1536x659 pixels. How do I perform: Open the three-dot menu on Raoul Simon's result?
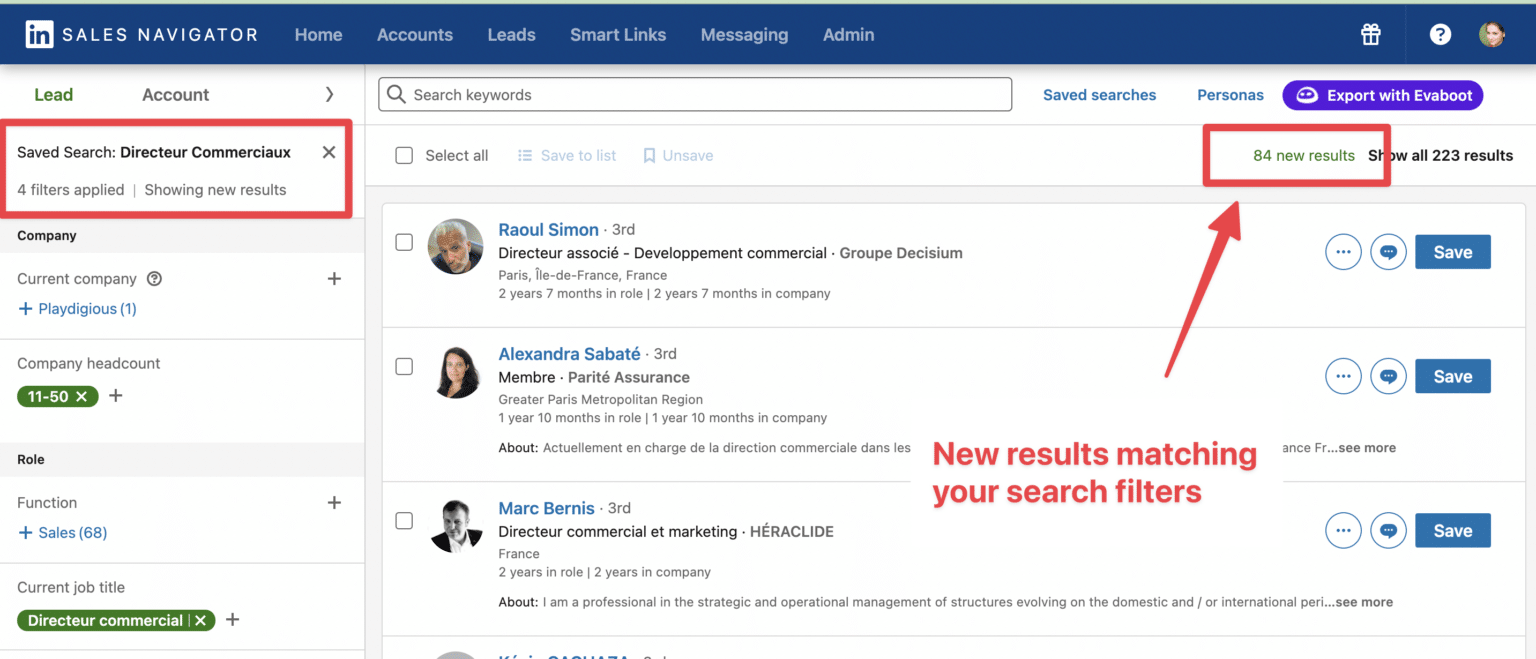coord(1343,251)
